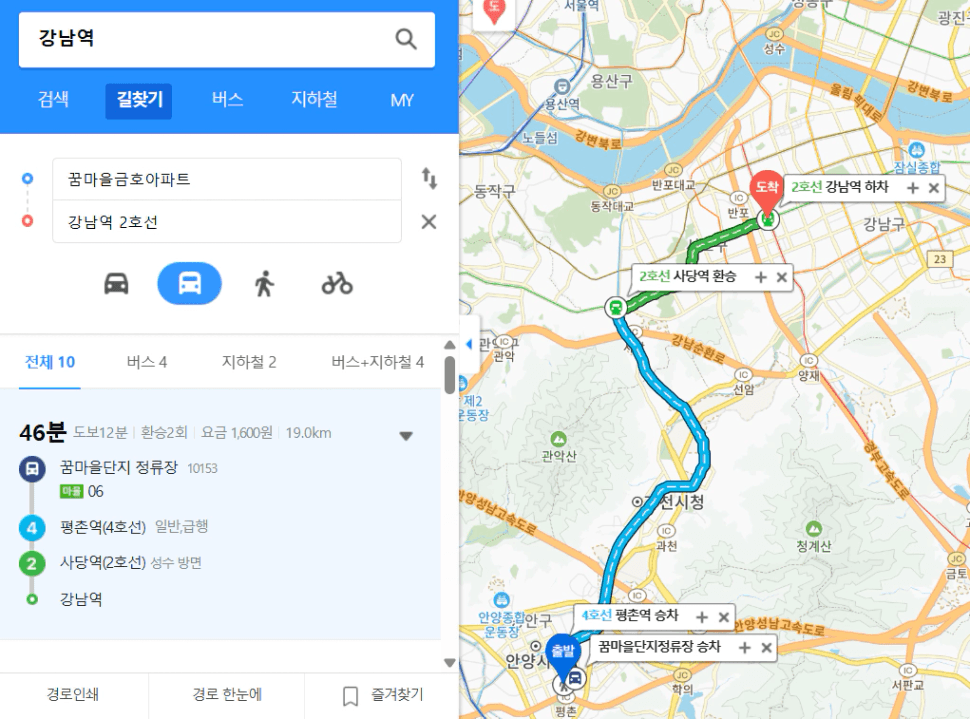Click the 경로인쇄 button
Viewport: 970px width, 719px height.
[x=73, y=695]
